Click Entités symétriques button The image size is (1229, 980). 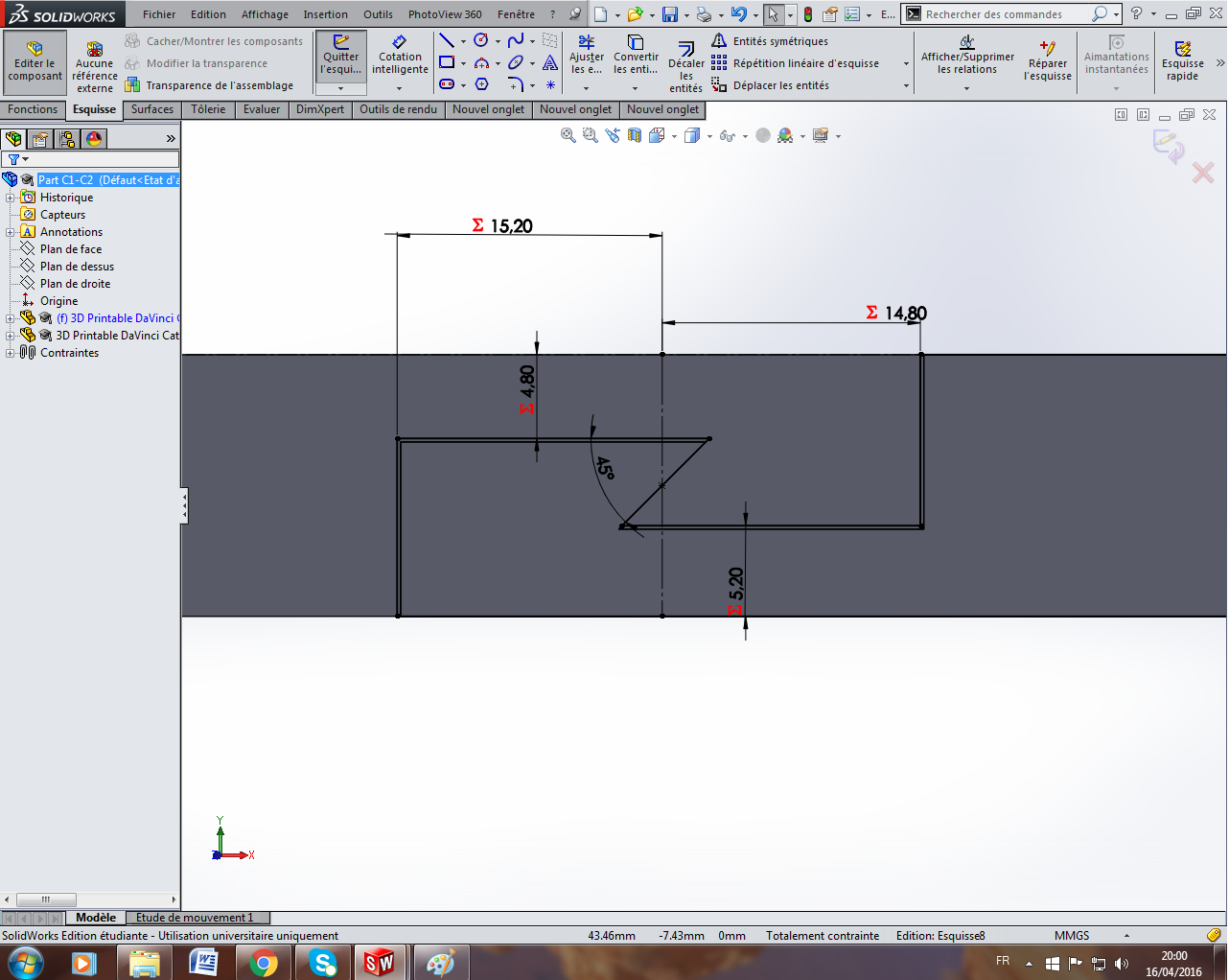770,41
